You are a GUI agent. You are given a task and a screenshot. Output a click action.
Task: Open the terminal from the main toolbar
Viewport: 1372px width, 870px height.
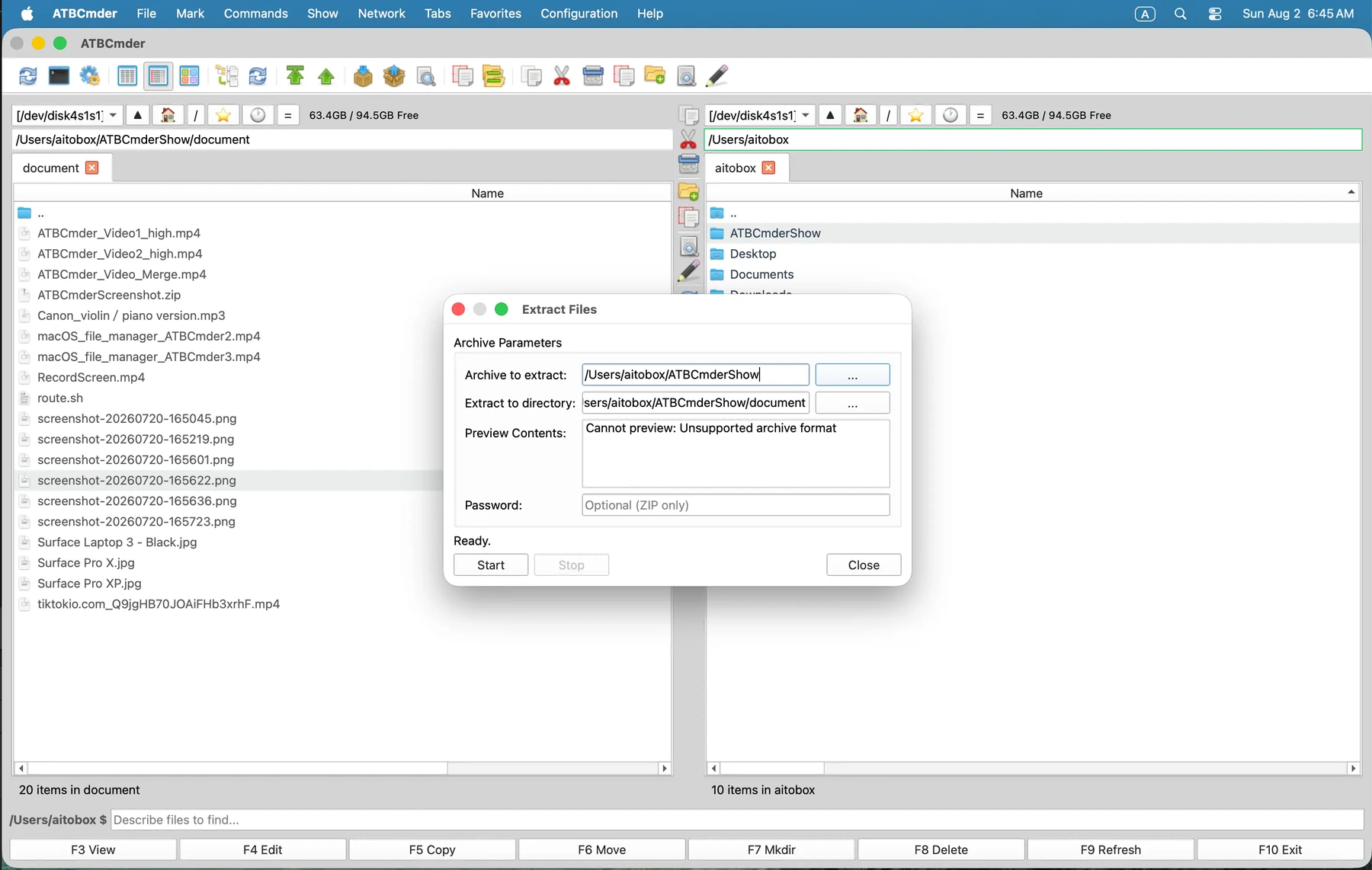[59, 76]
